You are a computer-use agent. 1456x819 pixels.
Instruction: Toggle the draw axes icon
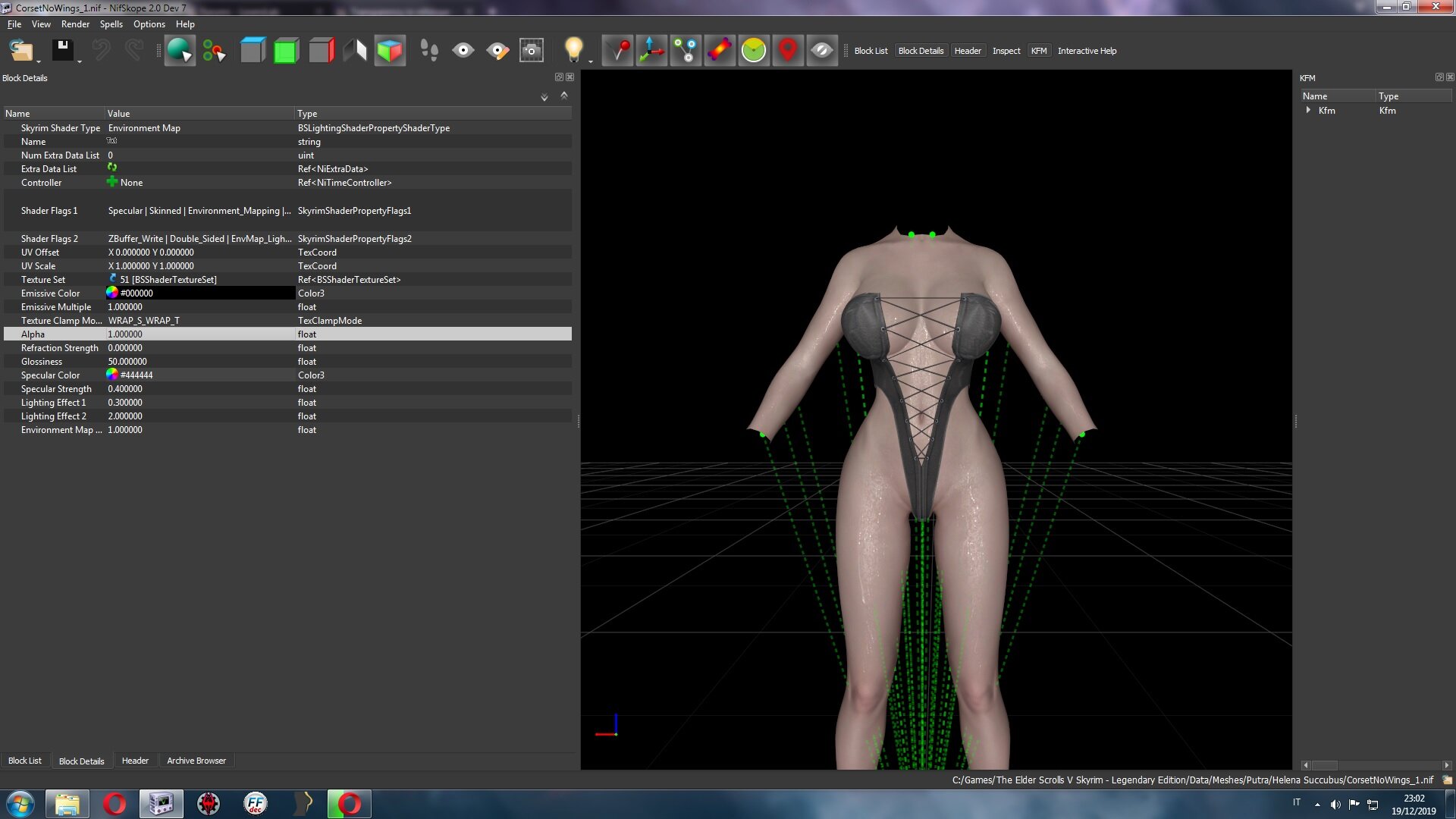click(x=651, y=51)
